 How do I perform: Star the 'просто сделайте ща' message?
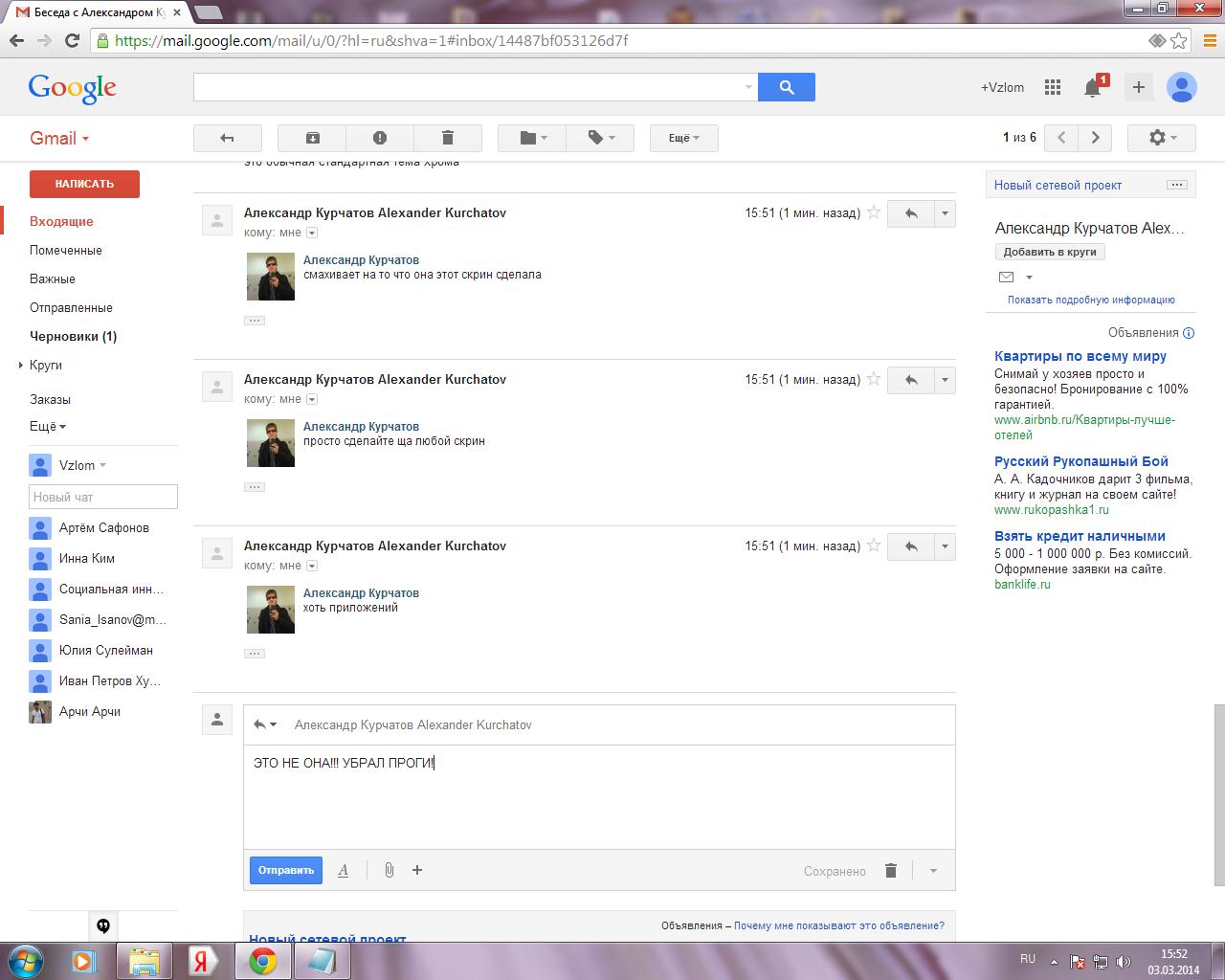click(x=873, y=380)
